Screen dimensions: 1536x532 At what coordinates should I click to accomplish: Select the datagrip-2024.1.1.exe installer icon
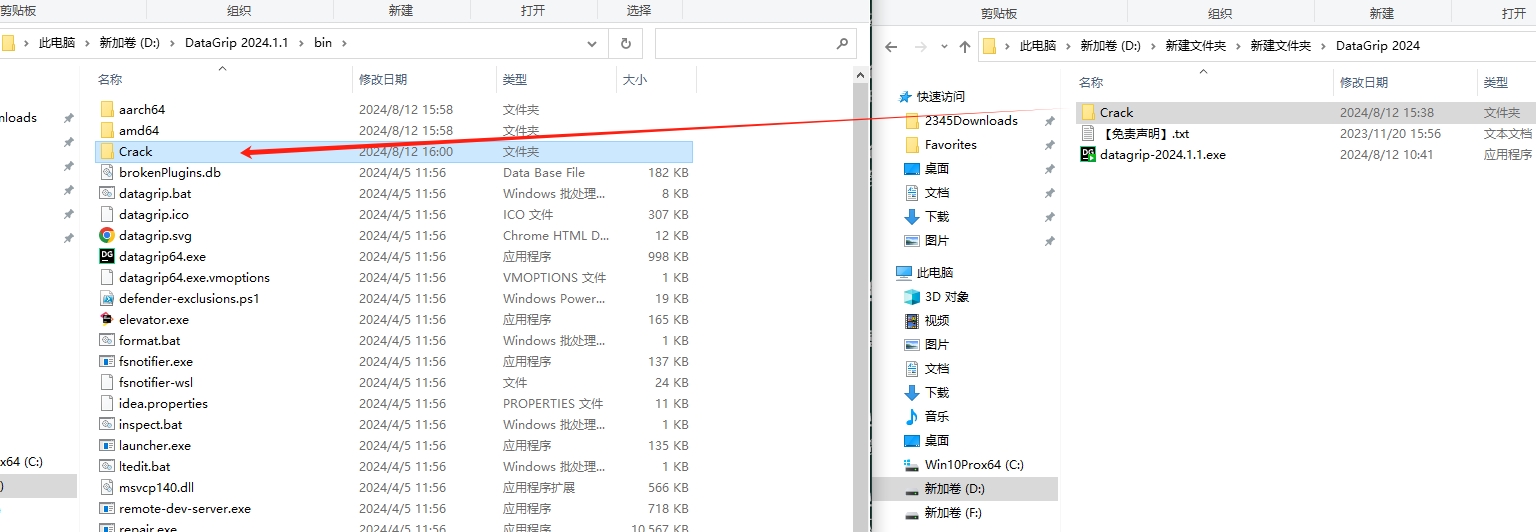click(1088, 154)
